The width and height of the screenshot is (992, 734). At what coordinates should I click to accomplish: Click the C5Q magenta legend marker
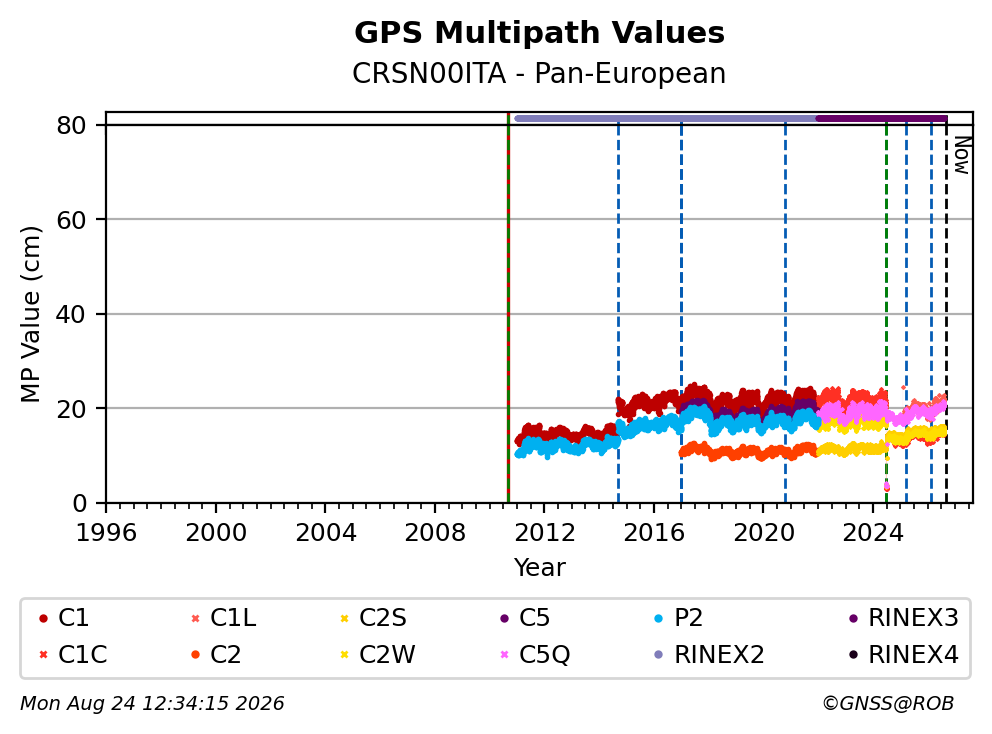pos(504,655)
